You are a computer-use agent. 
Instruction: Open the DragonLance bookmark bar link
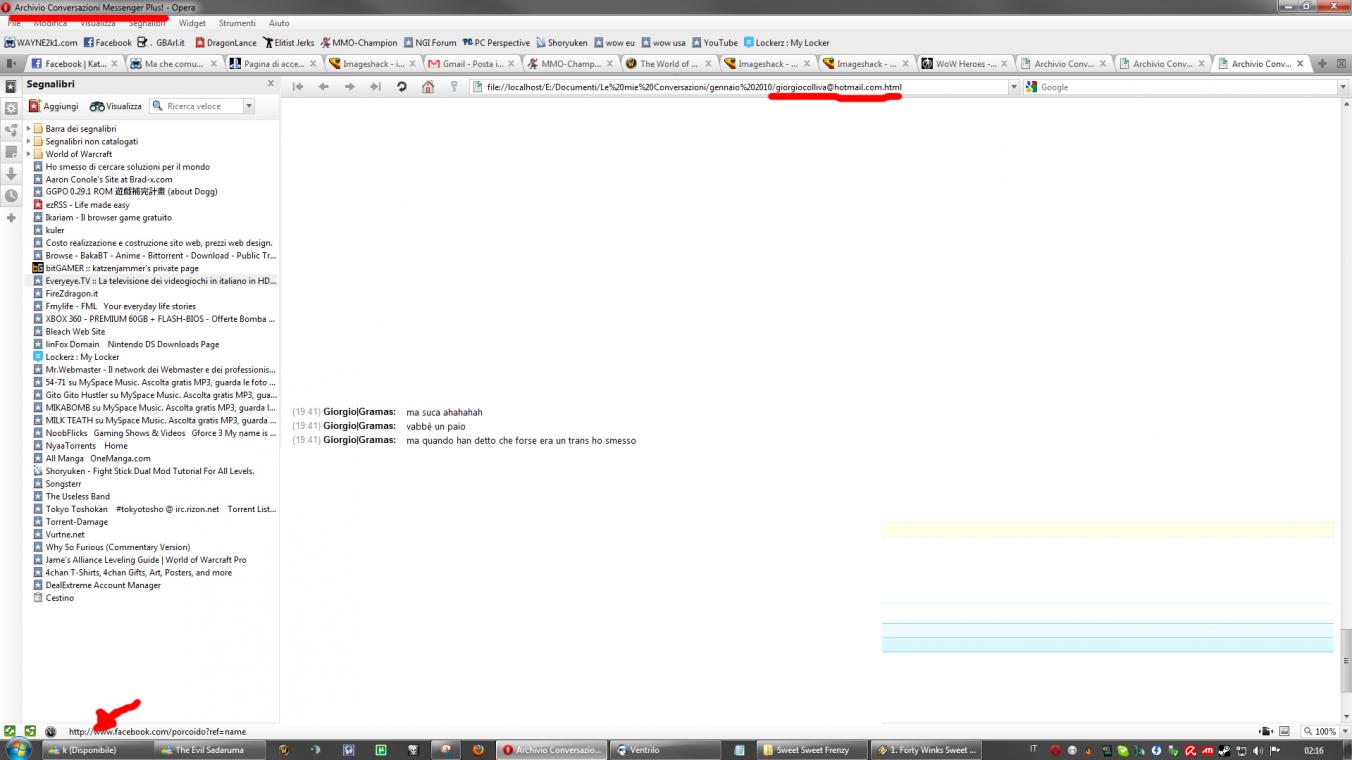[225, 43]
